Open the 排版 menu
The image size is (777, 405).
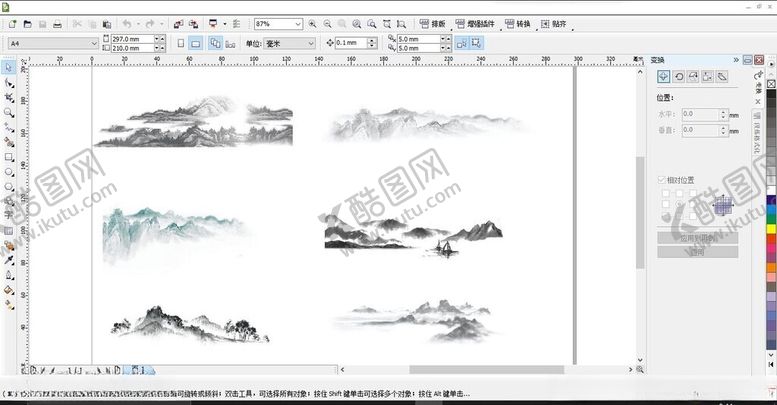(x=431, y=23)
